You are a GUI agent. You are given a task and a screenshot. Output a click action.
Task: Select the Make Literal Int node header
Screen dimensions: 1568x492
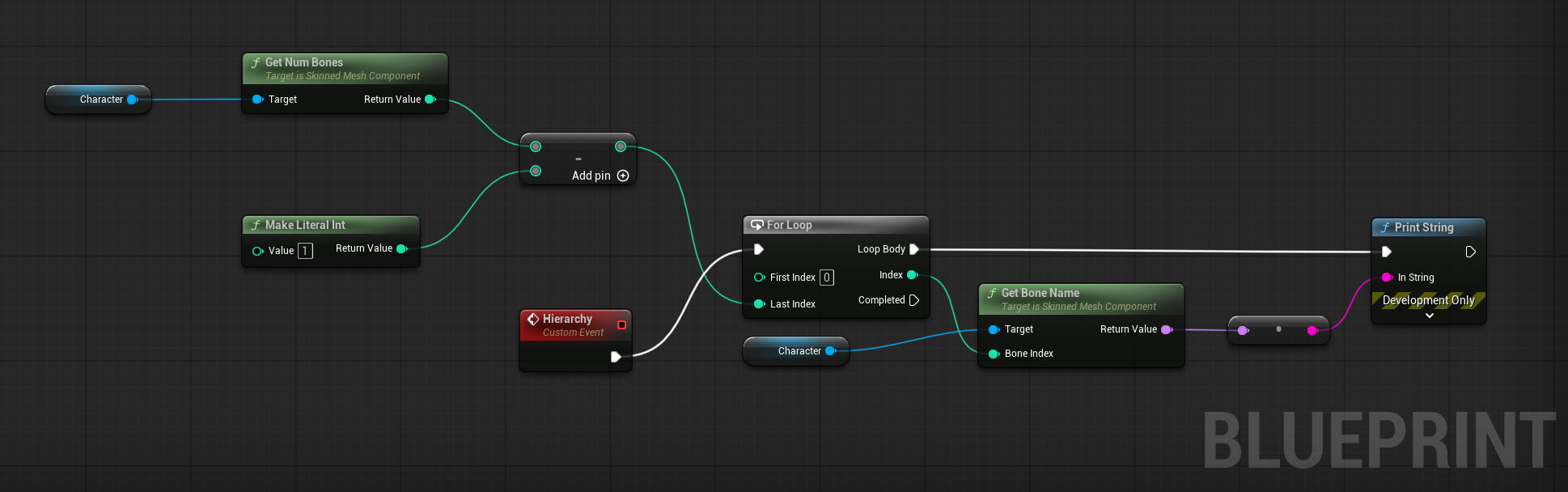(x=331, y=225)
